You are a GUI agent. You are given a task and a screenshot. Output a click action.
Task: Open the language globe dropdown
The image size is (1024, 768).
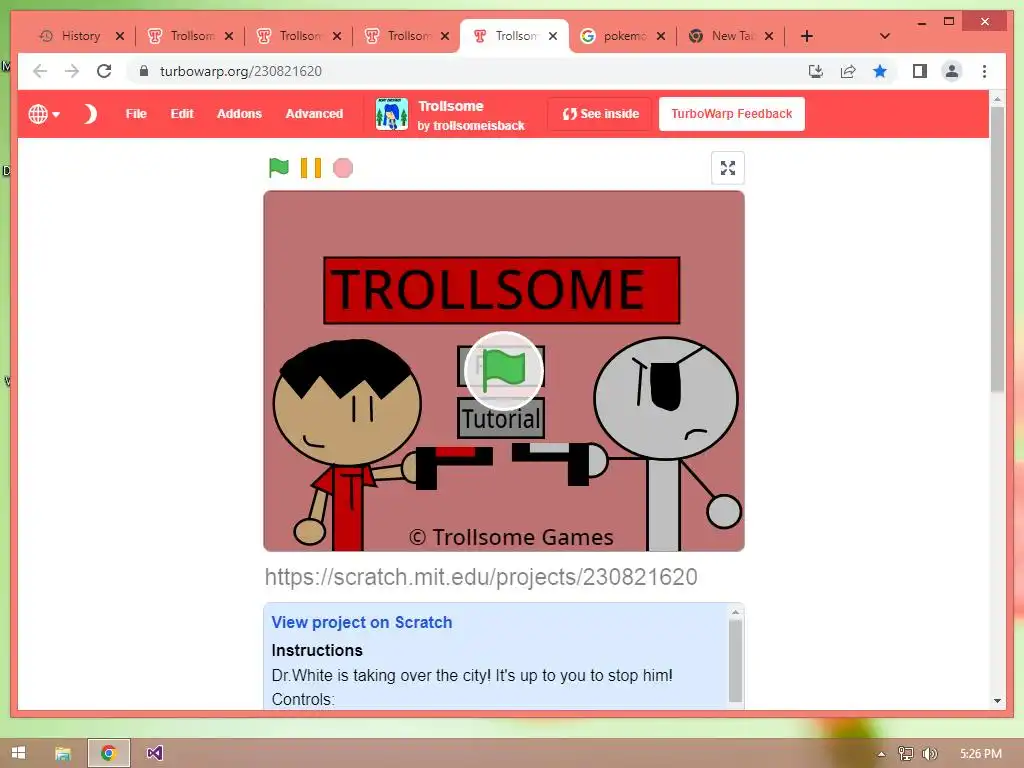pyautogui.click(x=44, y=114)
